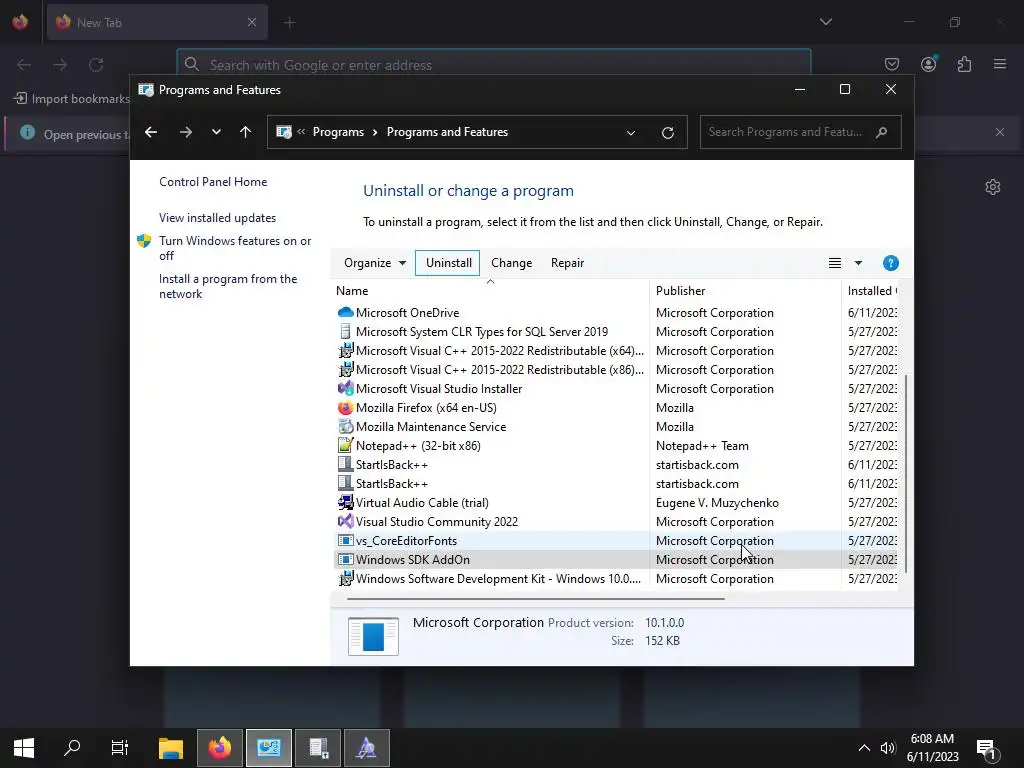The height and width of the screenshot is (768, 1024).
Task: Sort list by the Installed On column
Action: point(870,291)
